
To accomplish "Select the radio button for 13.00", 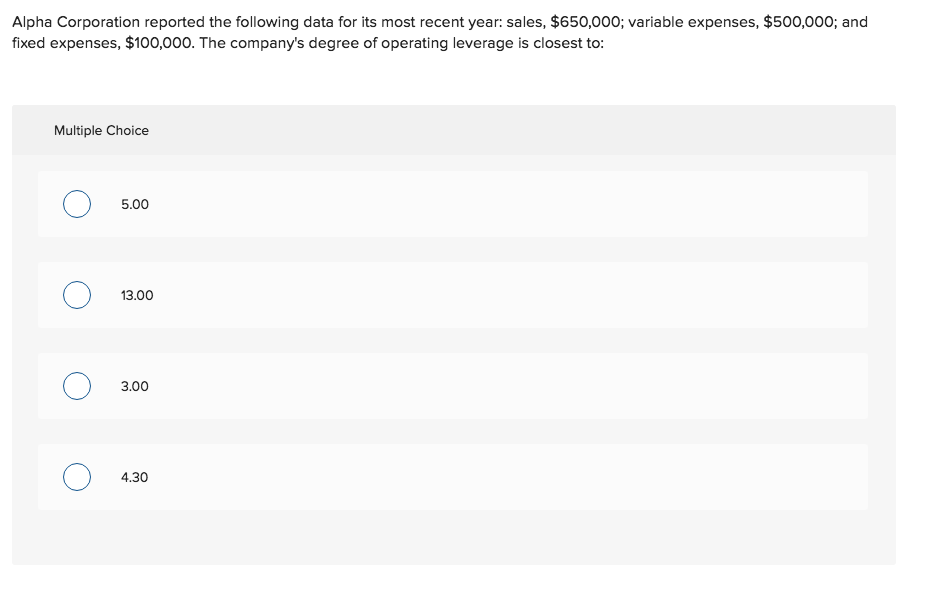I will (x=77, y=295).
